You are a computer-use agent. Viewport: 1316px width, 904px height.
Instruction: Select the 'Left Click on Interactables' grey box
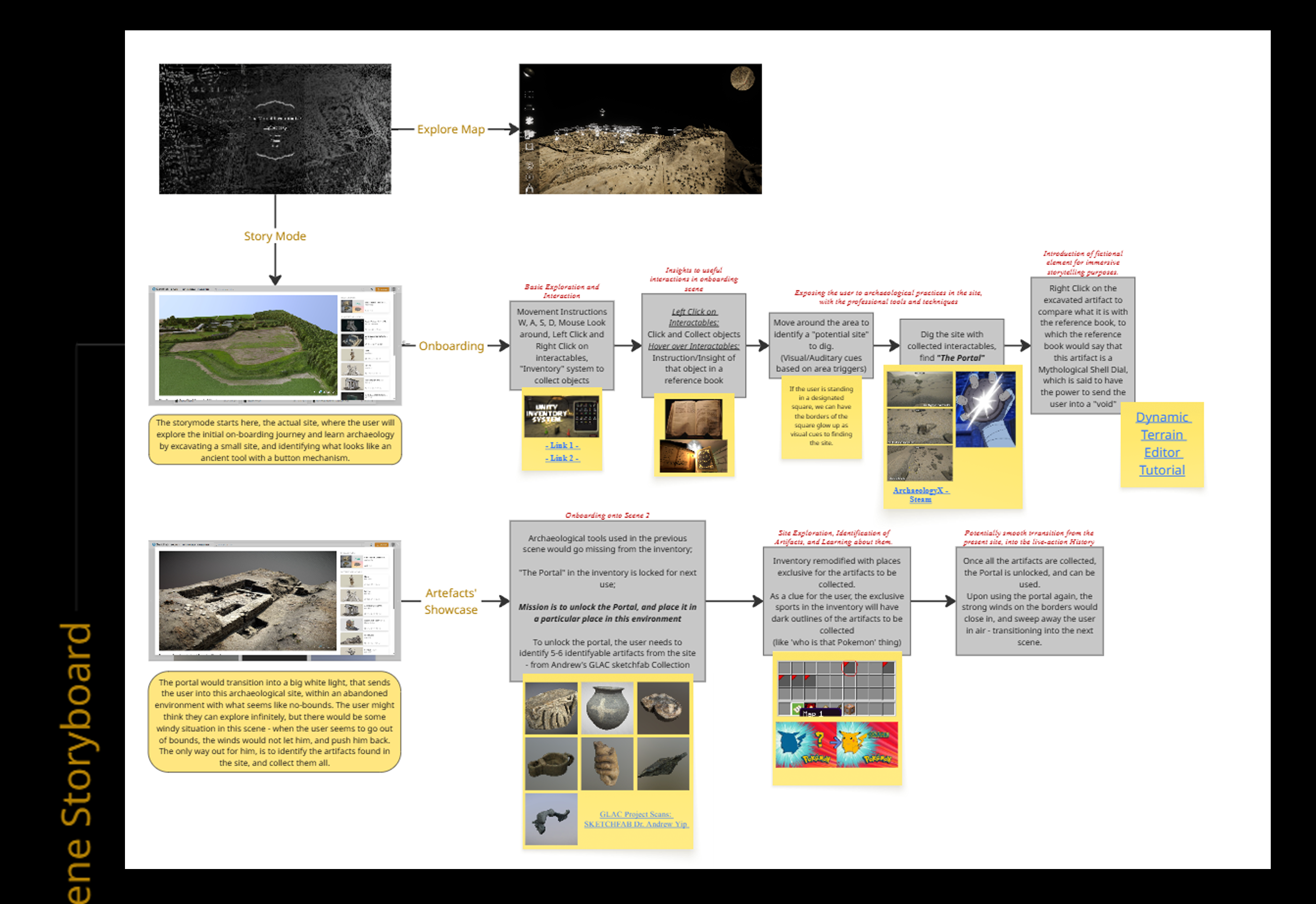[x=694, y=346]
